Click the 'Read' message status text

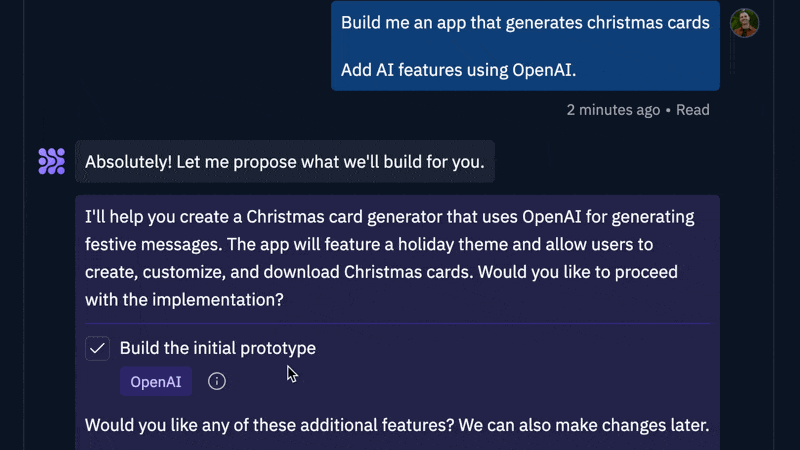coord(692,110)
